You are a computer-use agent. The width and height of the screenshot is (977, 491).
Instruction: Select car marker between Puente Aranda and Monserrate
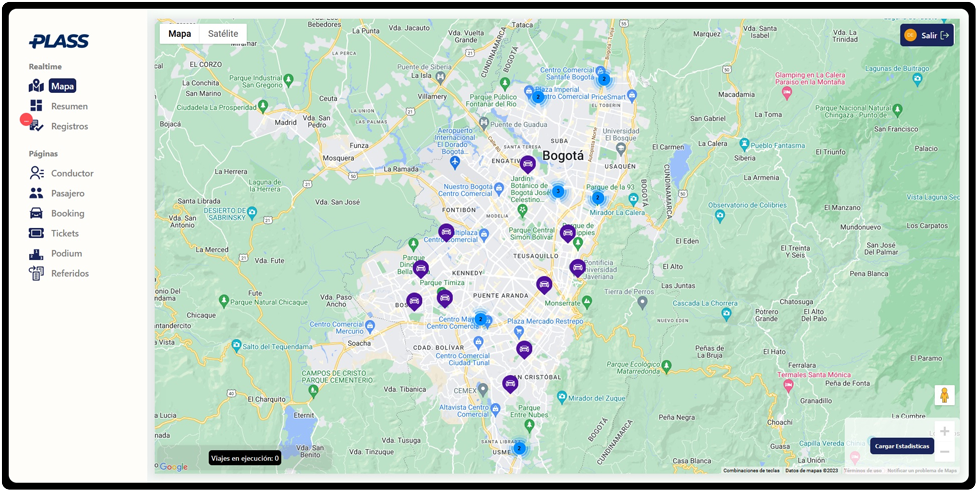tap(544, 285)
